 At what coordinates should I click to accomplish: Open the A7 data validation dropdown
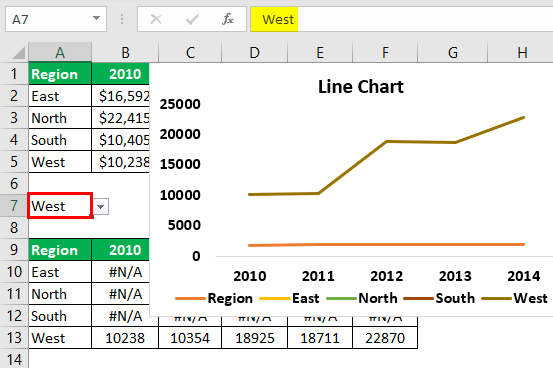[101, 207]
